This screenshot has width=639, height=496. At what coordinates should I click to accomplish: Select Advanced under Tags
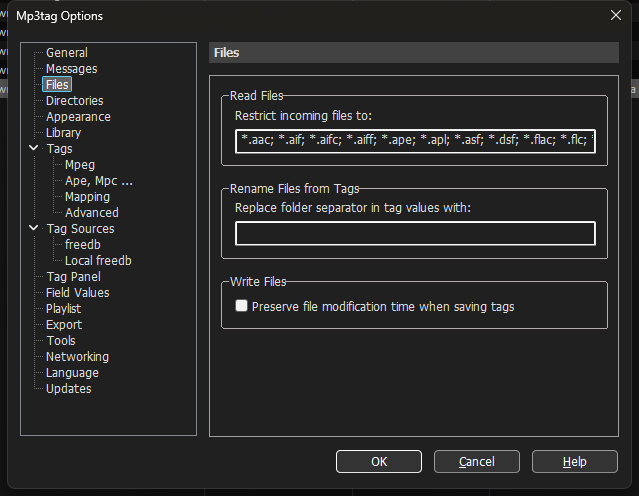[92, 212]
